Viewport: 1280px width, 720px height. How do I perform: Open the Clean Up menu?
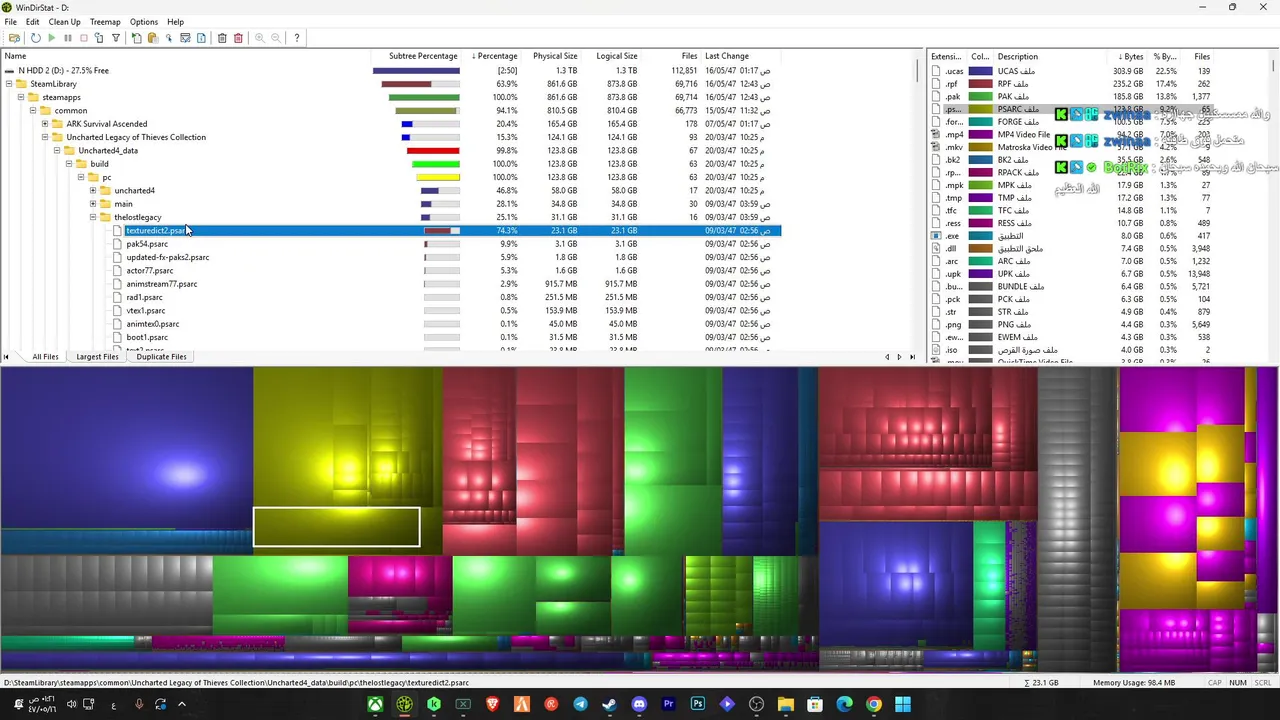[x=64, y=22]
